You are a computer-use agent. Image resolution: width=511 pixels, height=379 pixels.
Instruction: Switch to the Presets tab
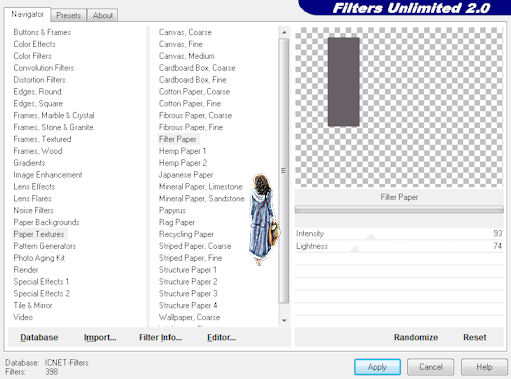tap(68, 15)
